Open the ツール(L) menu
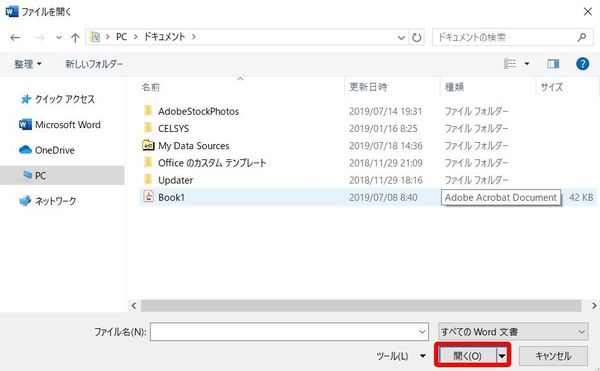The width and height of the screenshot is (600, 371). click(x=401, y=356)
